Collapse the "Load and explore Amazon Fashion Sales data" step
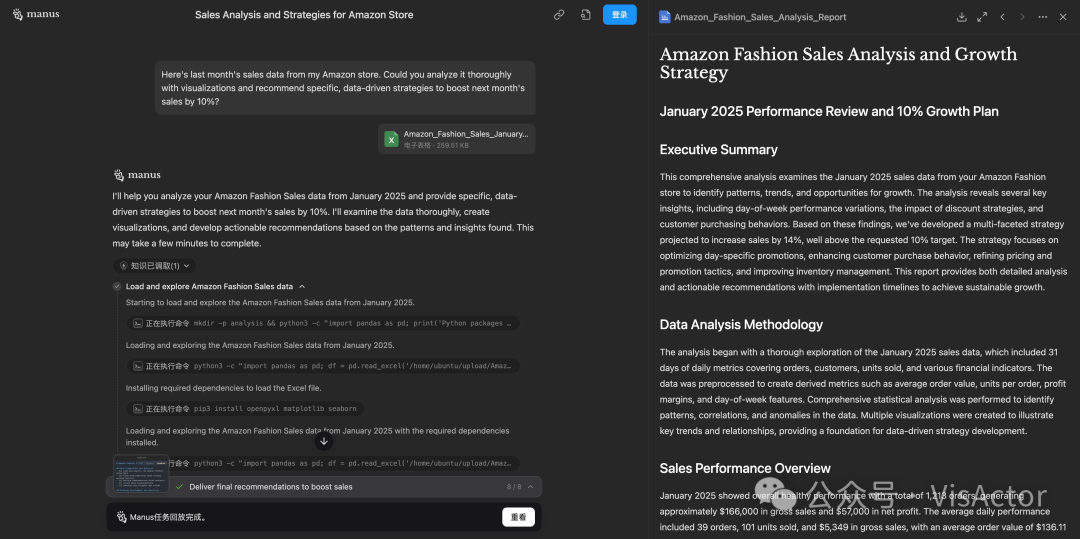 pos(302,286)
